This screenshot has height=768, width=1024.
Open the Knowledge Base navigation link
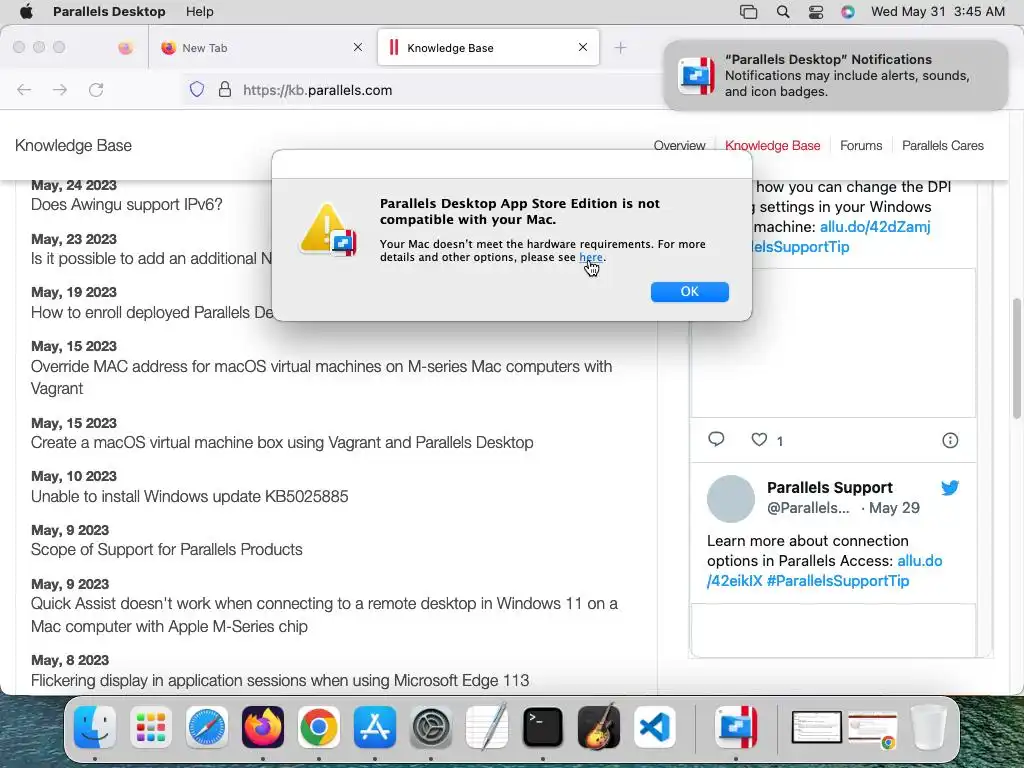click(773, 146)
